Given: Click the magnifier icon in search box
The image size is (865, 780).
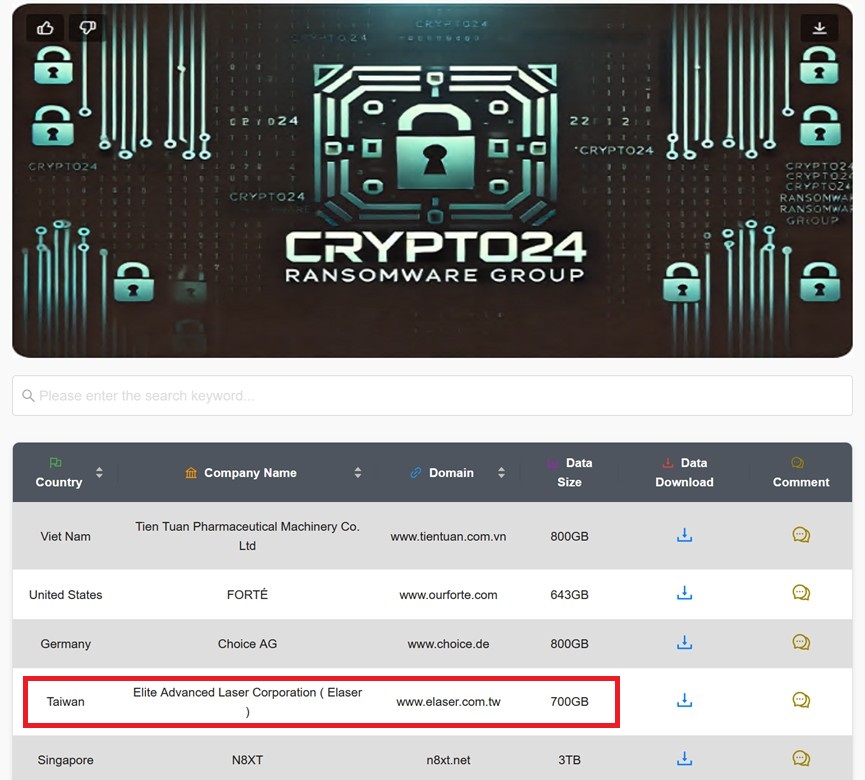Looking at the screenshot, I should pyautogui.click(x=28, y=396).
